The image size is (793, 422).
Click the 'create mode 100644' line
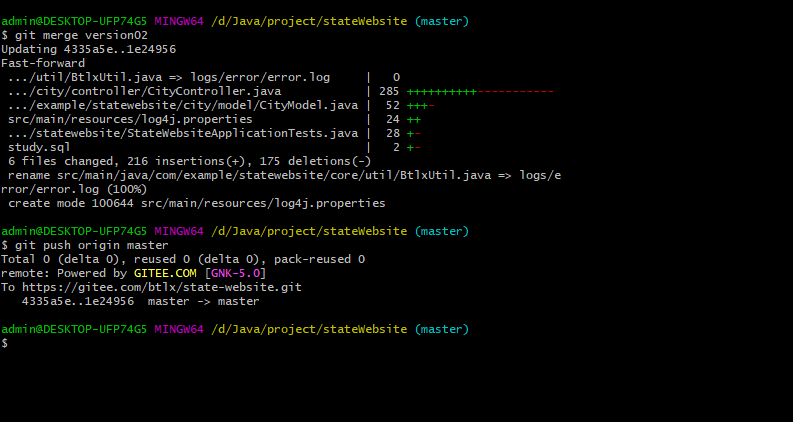(196, 202)
